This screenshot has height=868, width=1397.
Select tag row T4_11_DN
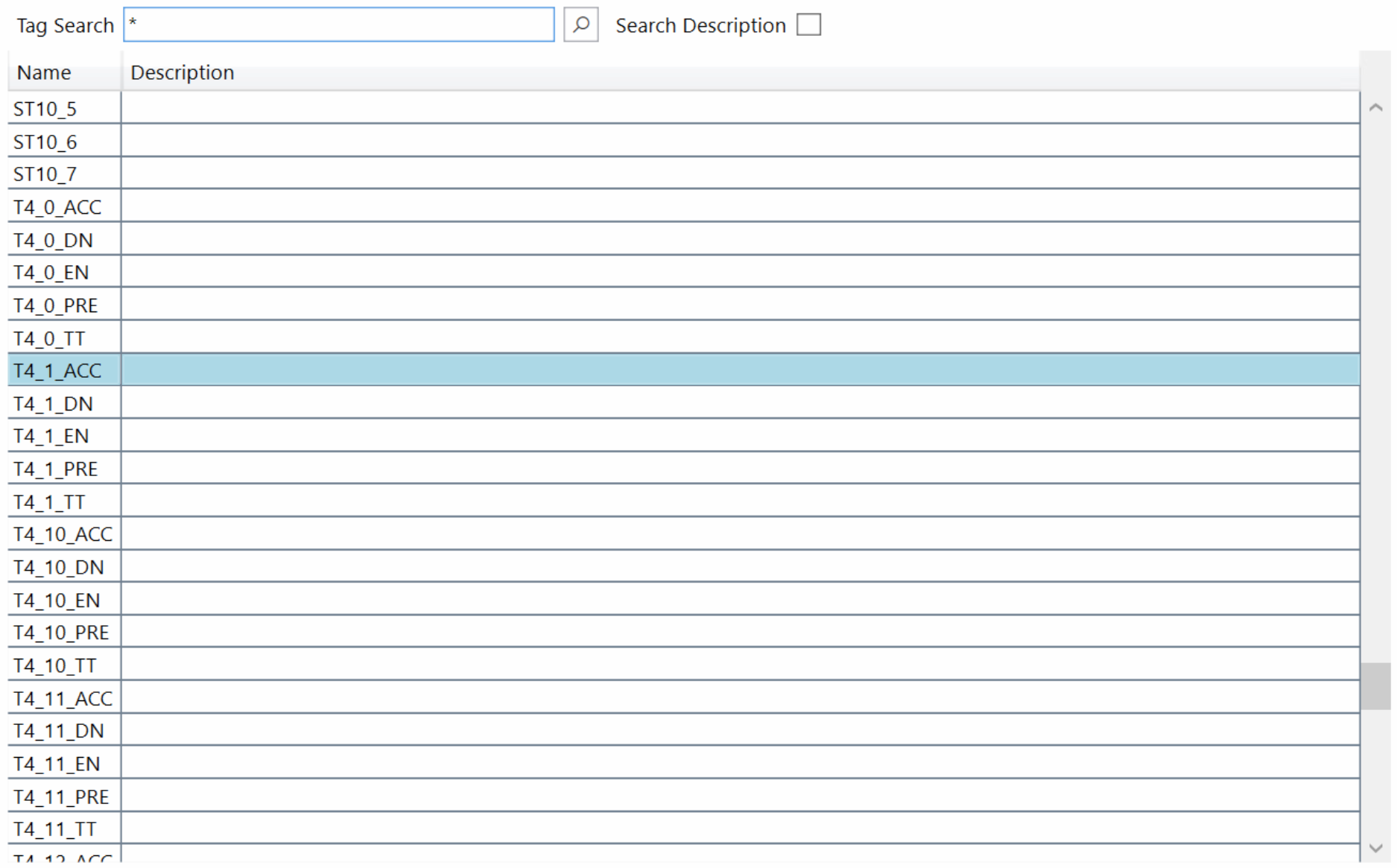pyautogui.click(x=684, y=731)
